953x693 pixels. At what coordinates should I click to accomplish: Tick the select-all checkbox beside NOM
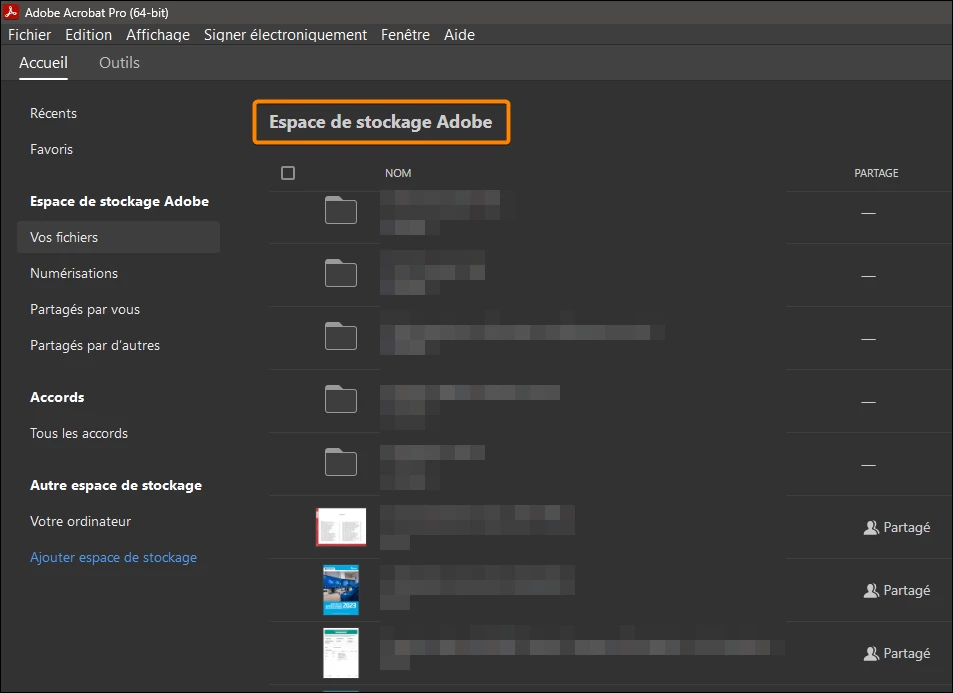click(x=288, y=173)
